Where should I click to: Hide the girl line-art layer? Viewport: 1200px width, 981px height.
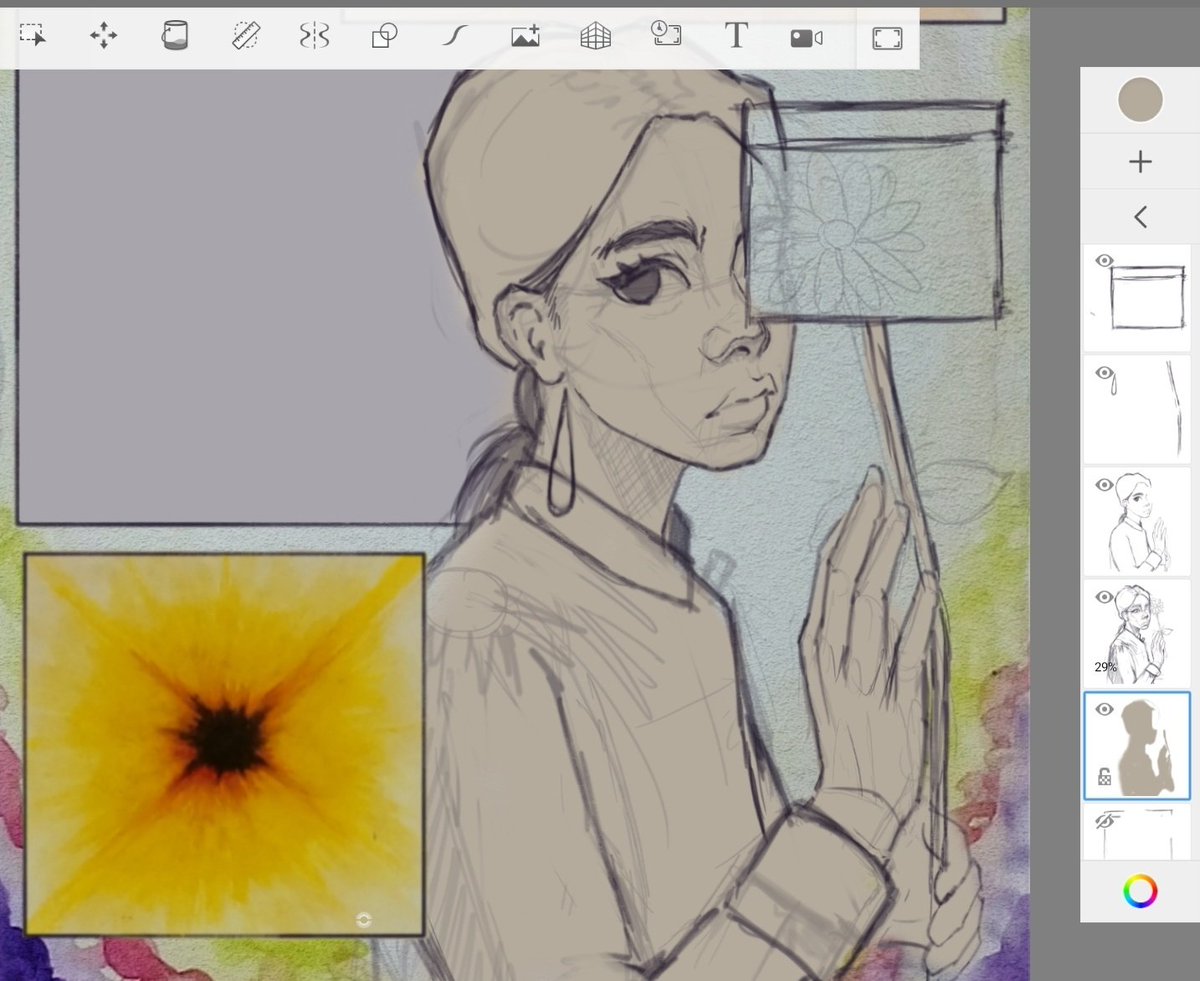(x=1104, y=485)
